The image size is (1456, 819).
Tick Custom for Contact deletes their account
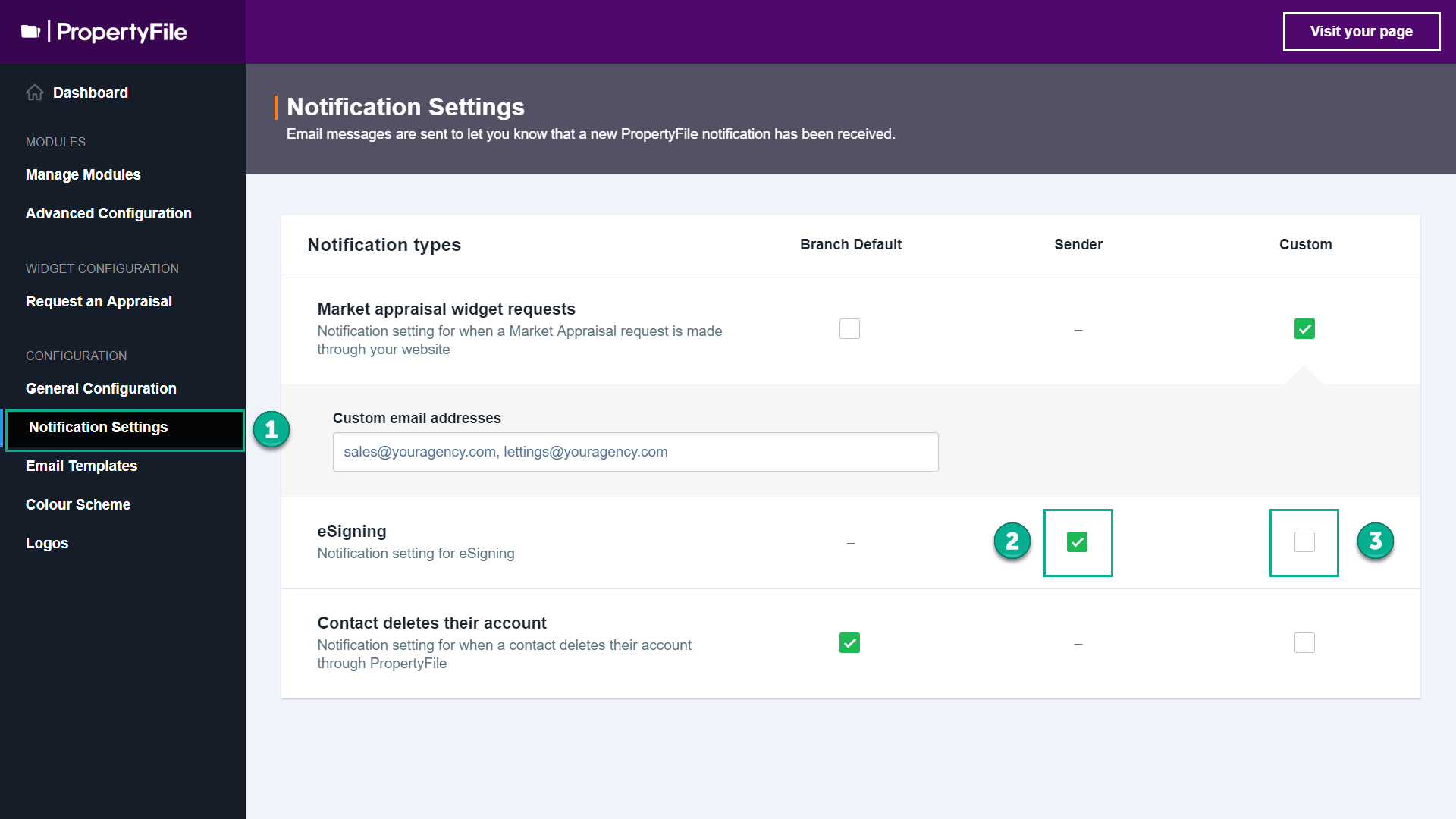pyautogui.click(x=1304, y=643)
